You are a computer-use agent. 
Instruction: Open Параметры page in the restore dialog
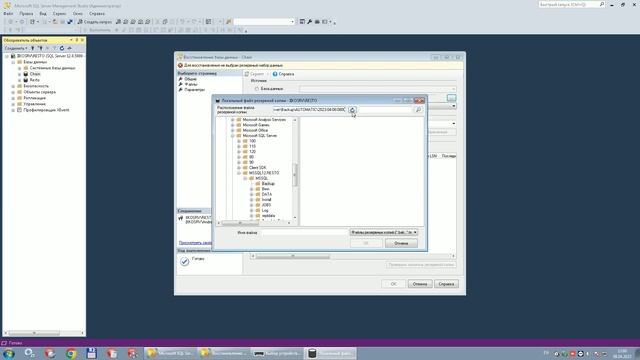point(194,89)
